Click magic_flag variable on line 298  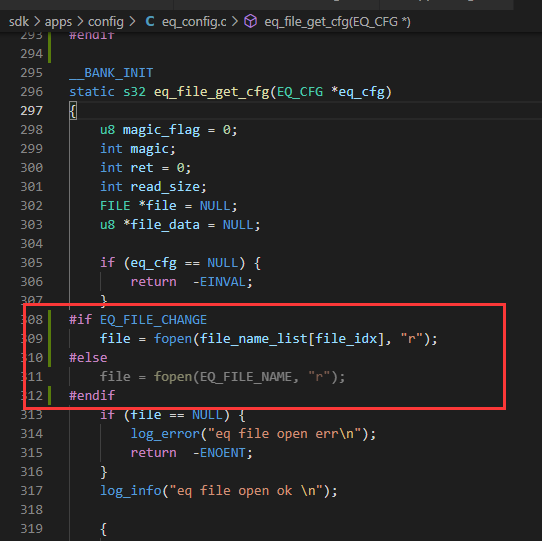pos(161,130)
